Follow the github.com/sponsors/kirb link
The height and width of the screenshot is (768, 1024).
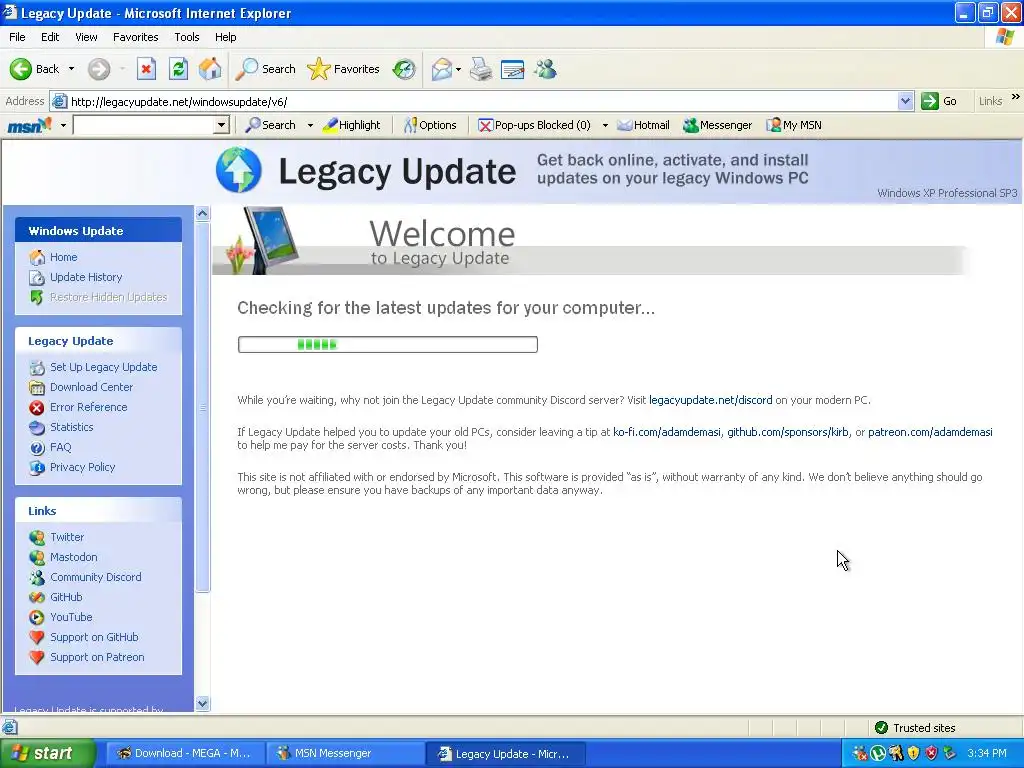pos(788,432)
